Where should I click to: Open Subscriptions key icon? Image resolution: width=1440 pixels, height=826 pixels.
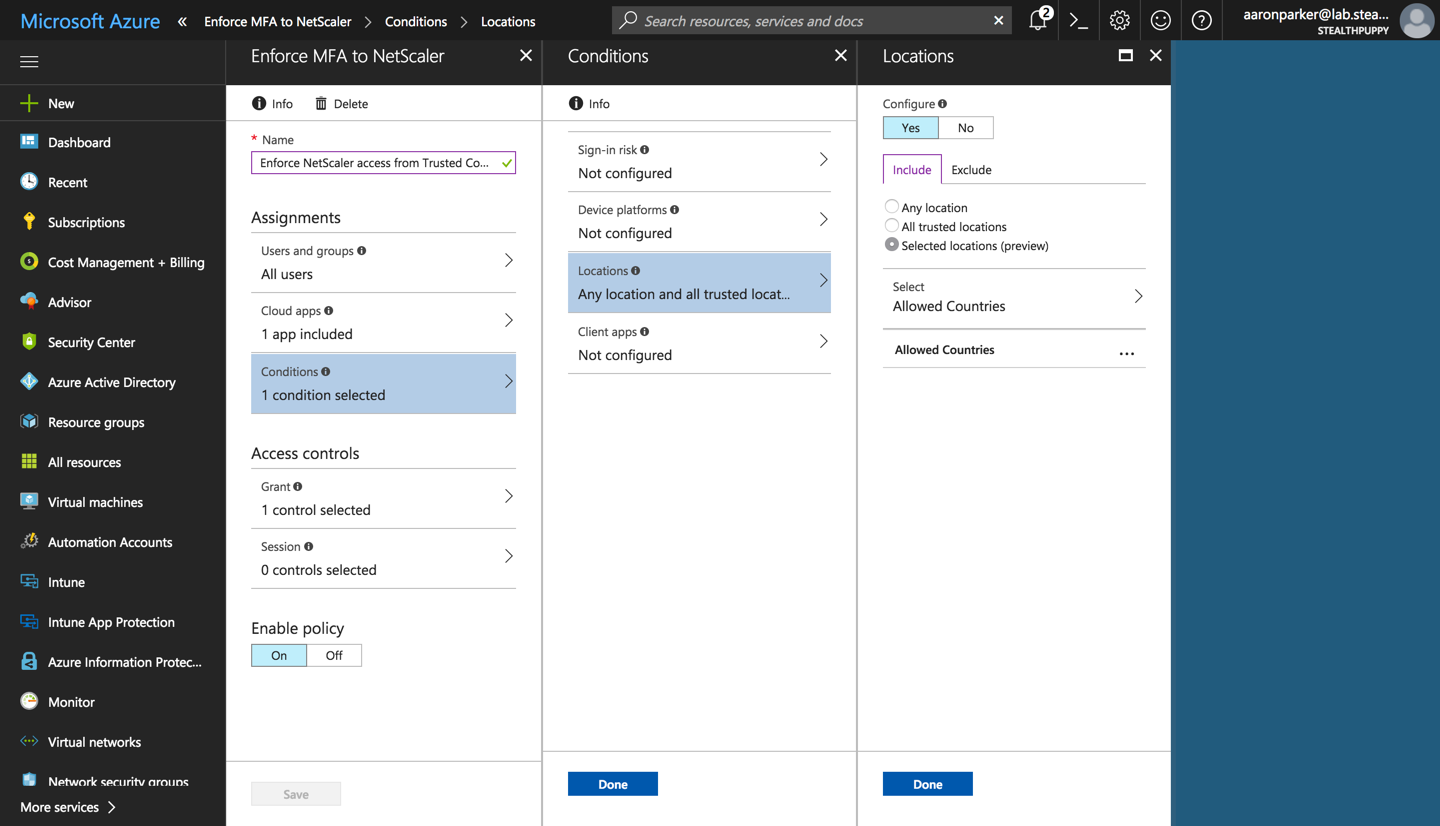pos(29,222)
